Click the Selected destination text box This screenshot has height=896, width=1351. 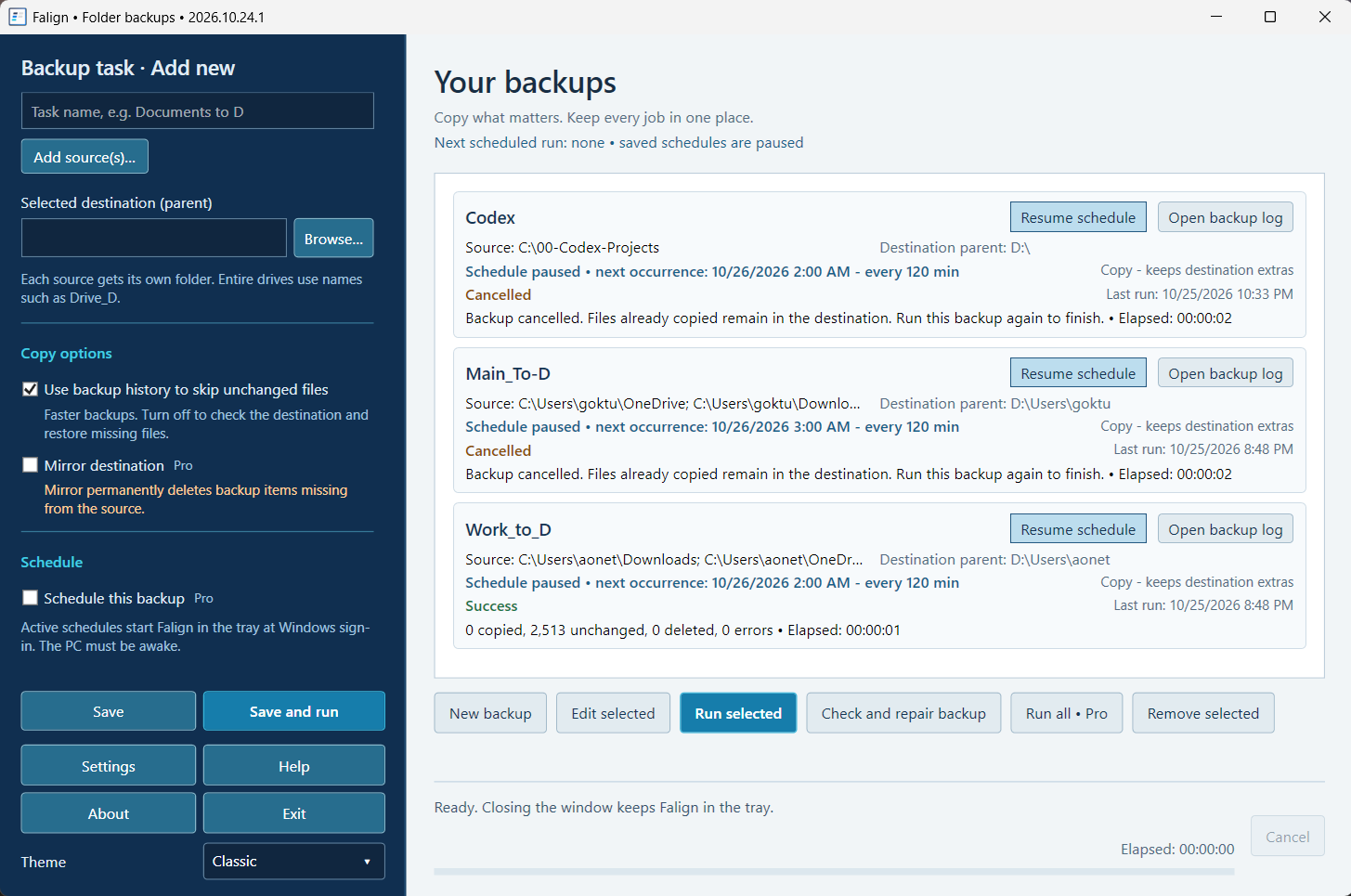154,238
